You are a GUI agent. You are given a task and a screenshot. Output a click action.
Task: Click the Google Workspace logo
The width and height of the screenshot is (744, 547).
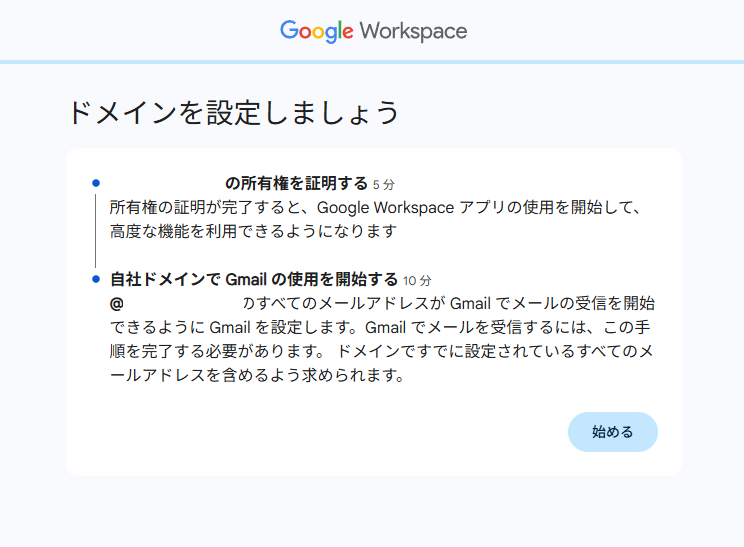[373, 31]
